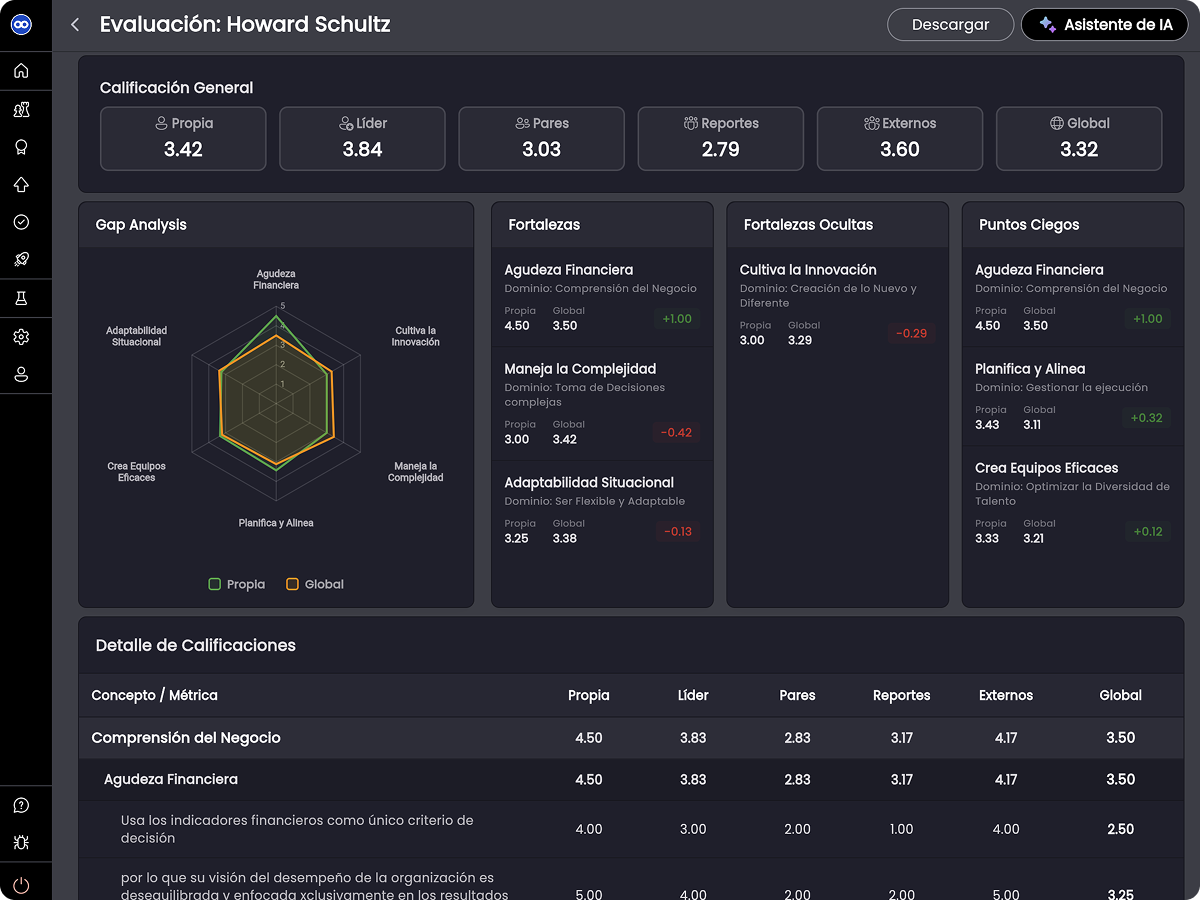This screenshot has width=1200, height=900.
Task: Open the flask lab icon in sidebar
Action: click(x=21, y=299)
